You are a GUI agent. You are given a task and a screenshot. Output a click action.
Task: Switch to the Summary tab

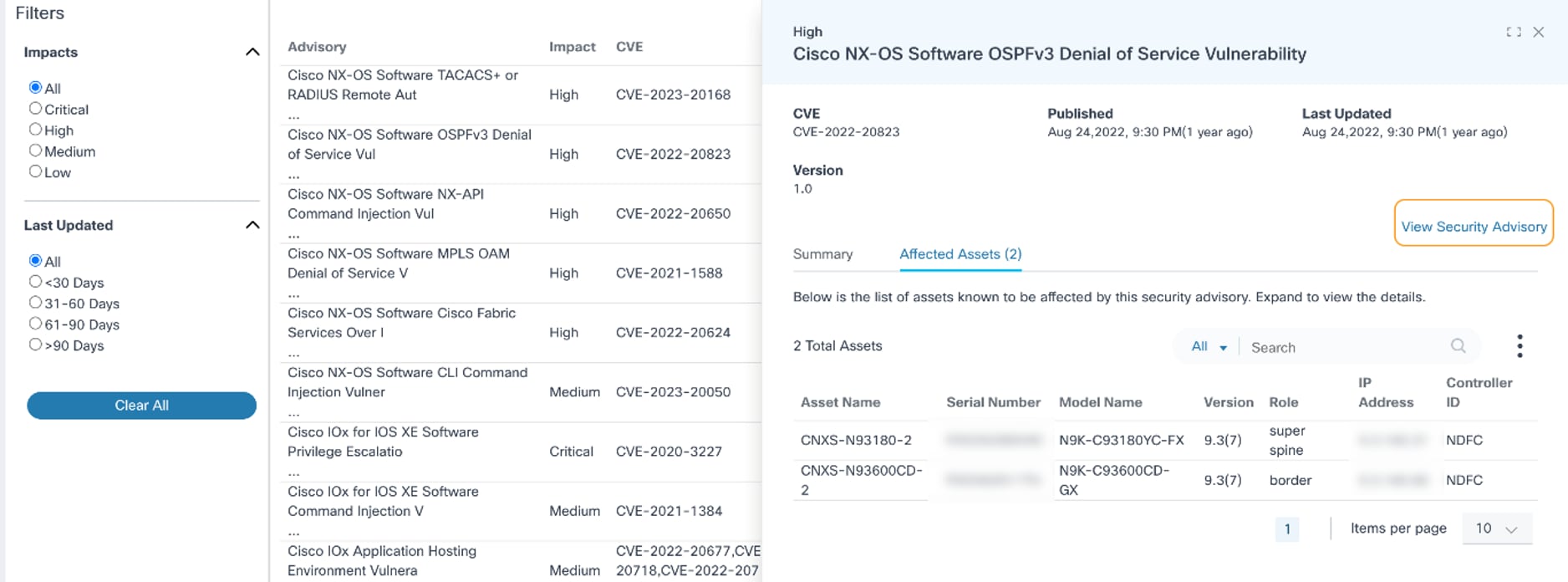pyautogui.click(x=822, y=254)
